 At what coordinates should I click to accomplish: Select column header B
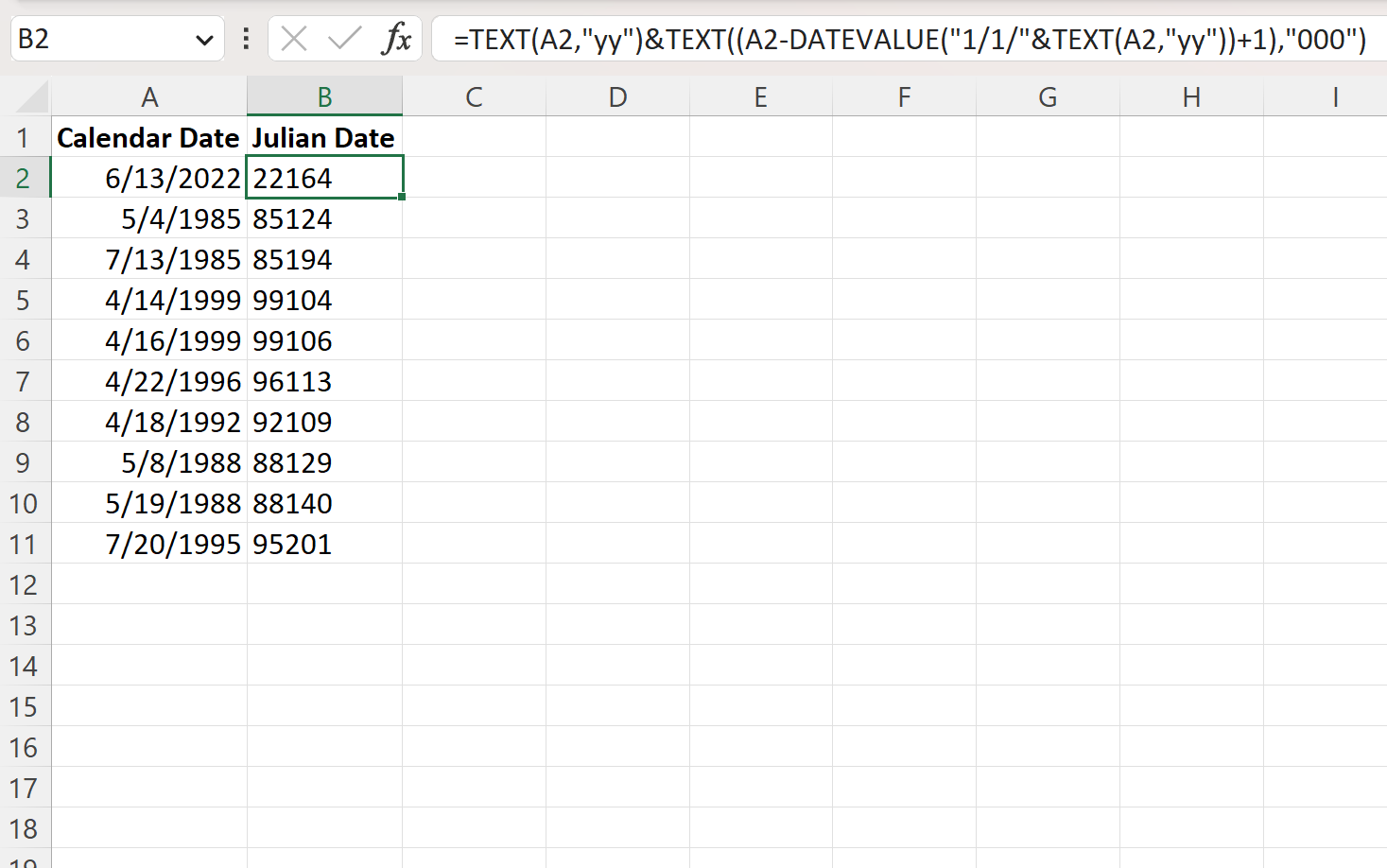(324, 95)
